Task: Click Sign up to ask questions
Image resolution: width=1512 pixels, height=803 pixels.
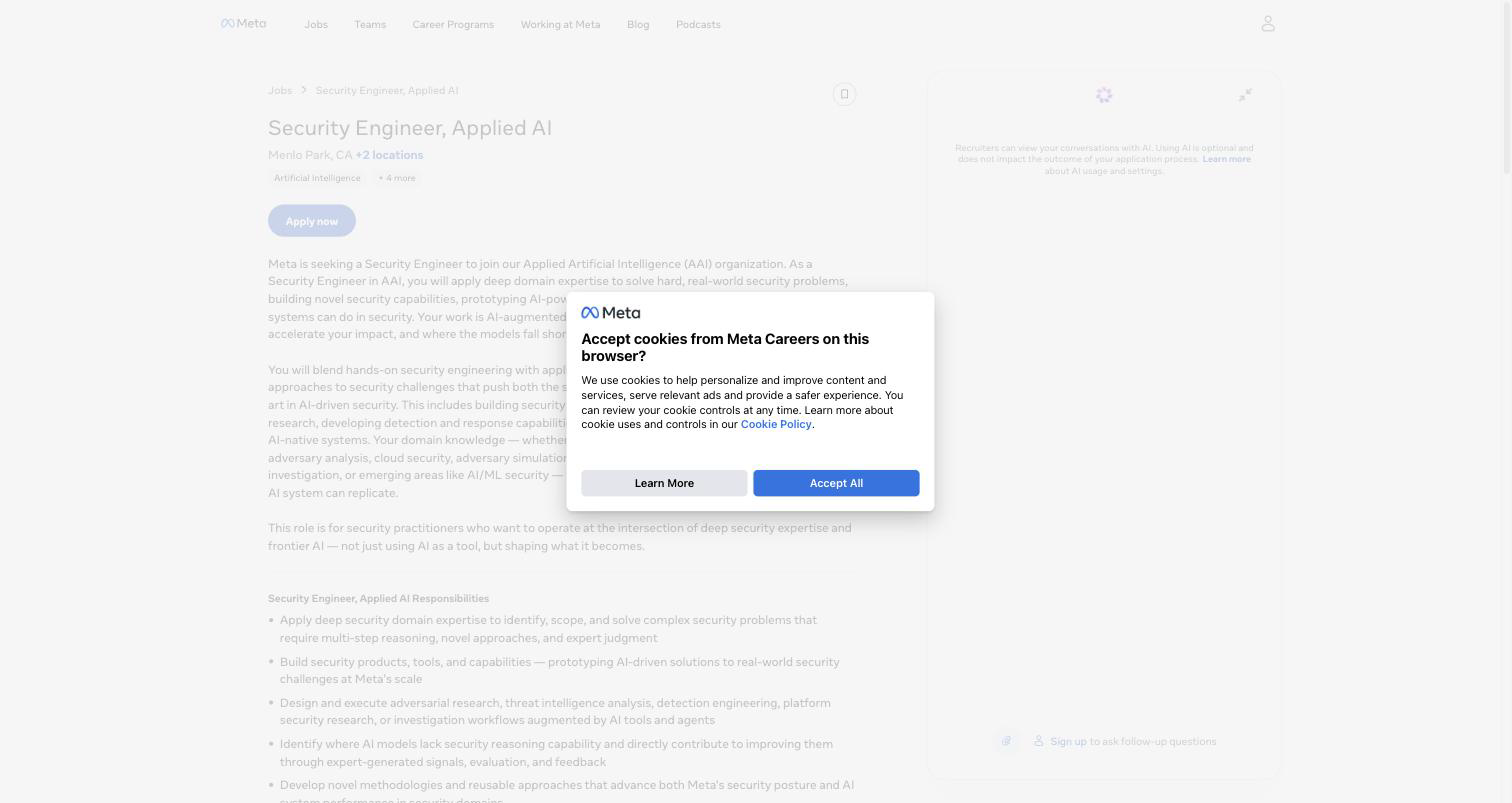Action: pyautogui.click(x=1068, y=741)
